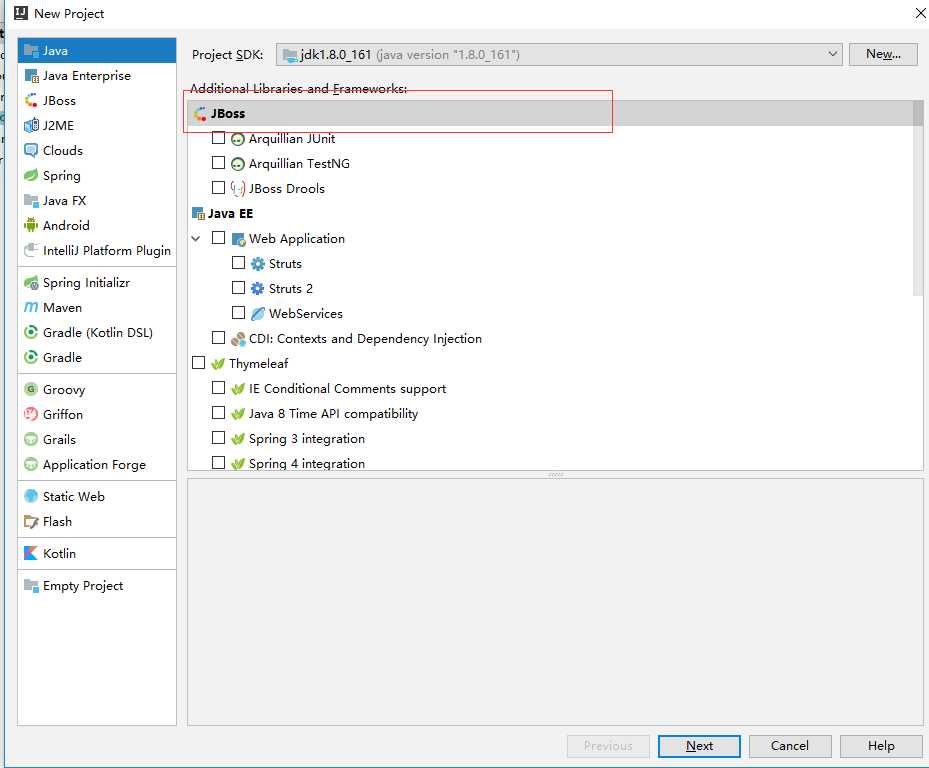Image resolution: width=929 pixels, height=768 pixels.
Task: Click the JBoss Drools framework icon
Action: point(238,189)
